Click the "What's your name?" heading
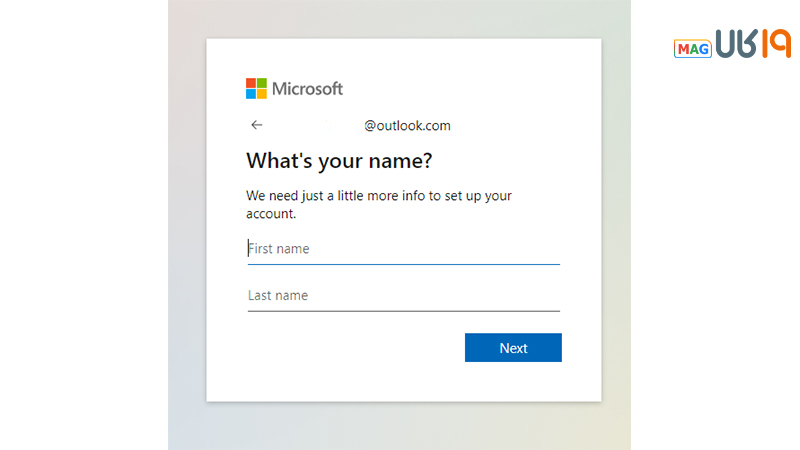 (339, 161)
